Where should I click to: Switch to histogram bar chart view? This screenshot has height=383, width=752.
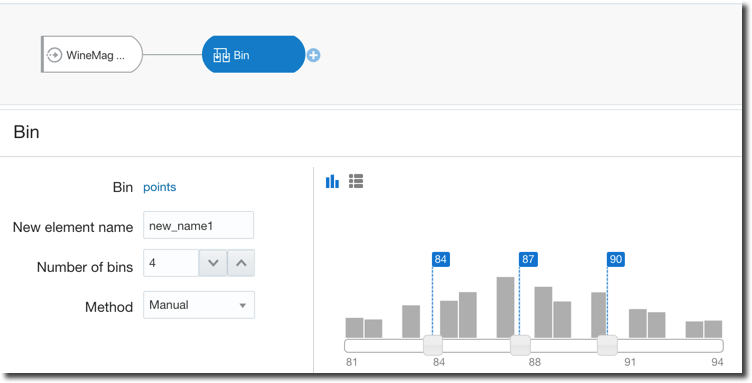(332, 181)
